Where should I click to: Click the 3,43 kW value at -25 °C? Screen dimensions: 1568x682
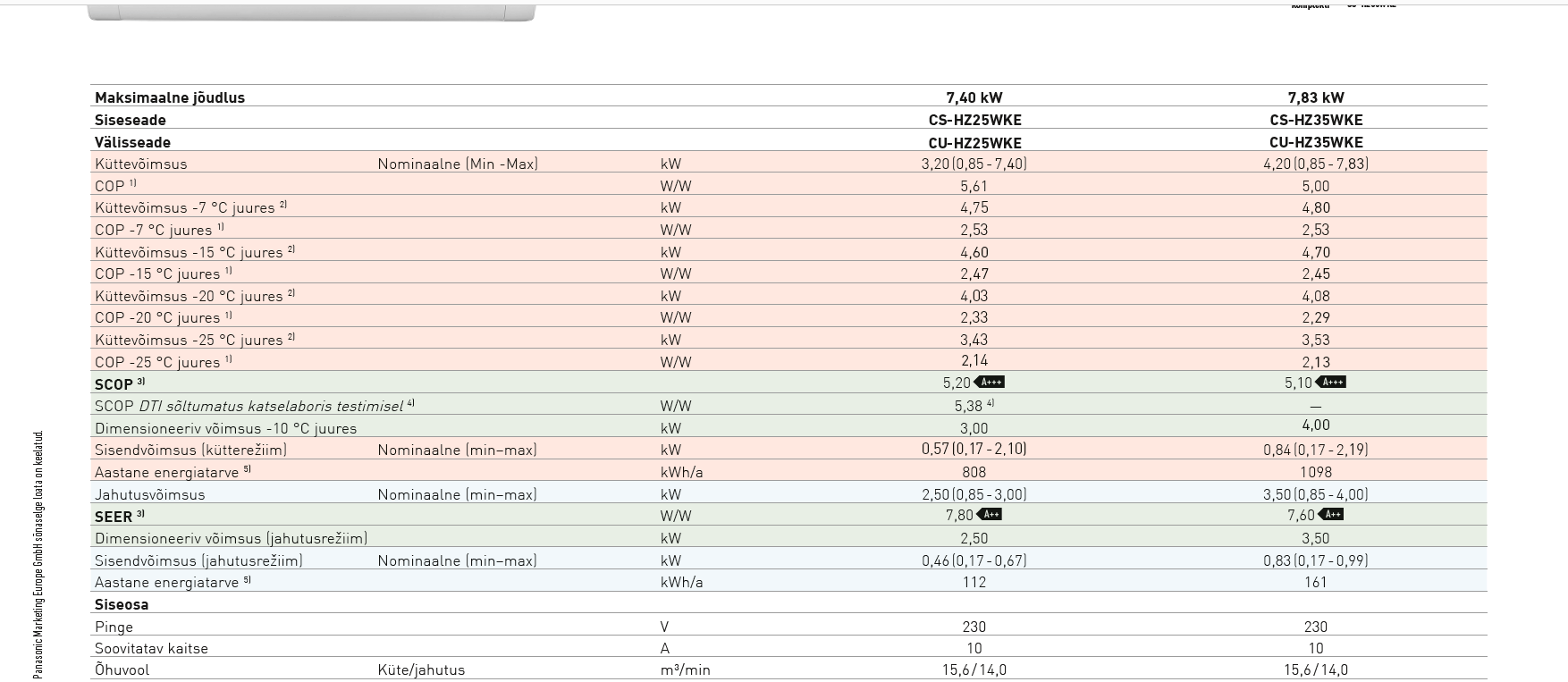tap(974, 340)
